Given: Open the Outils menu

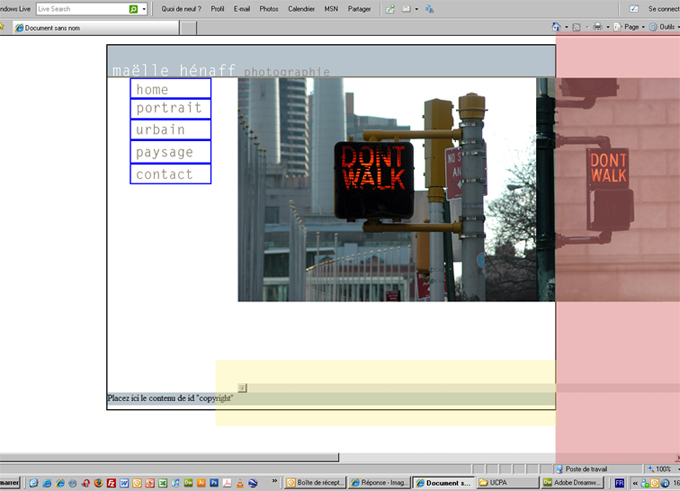Looking at the screenshot, I should tap(664, 27).
